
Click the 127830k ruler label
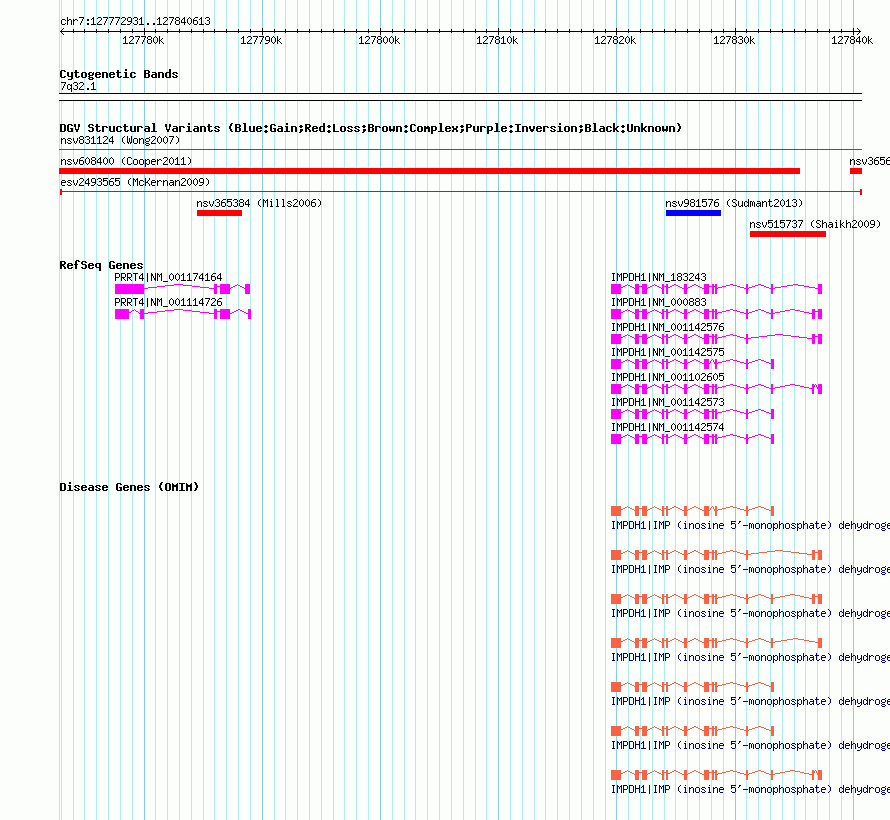(734, 40)
